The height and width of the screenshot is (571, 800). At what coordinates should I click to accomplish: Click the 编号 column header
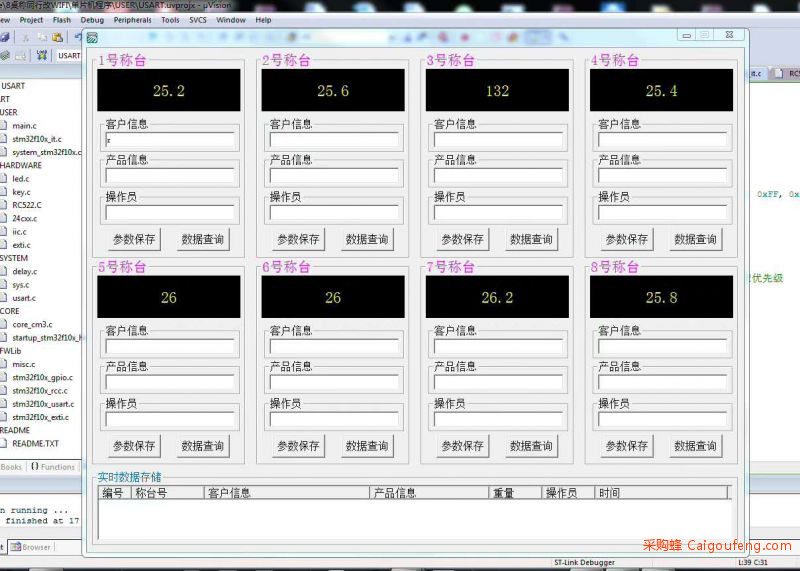[x=115, y=493]
